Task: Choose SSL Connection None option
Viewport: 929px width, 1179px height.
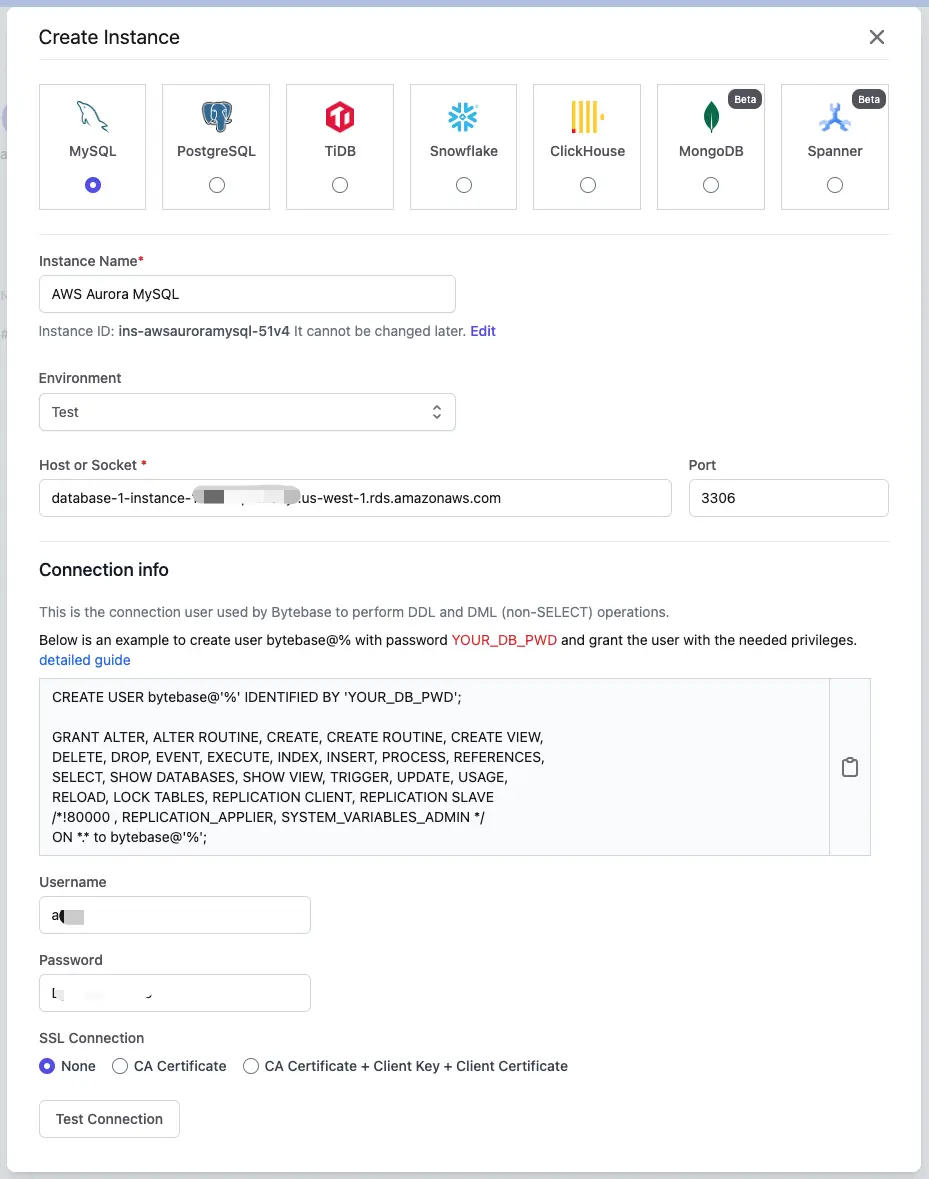Action: (47, 1066)
